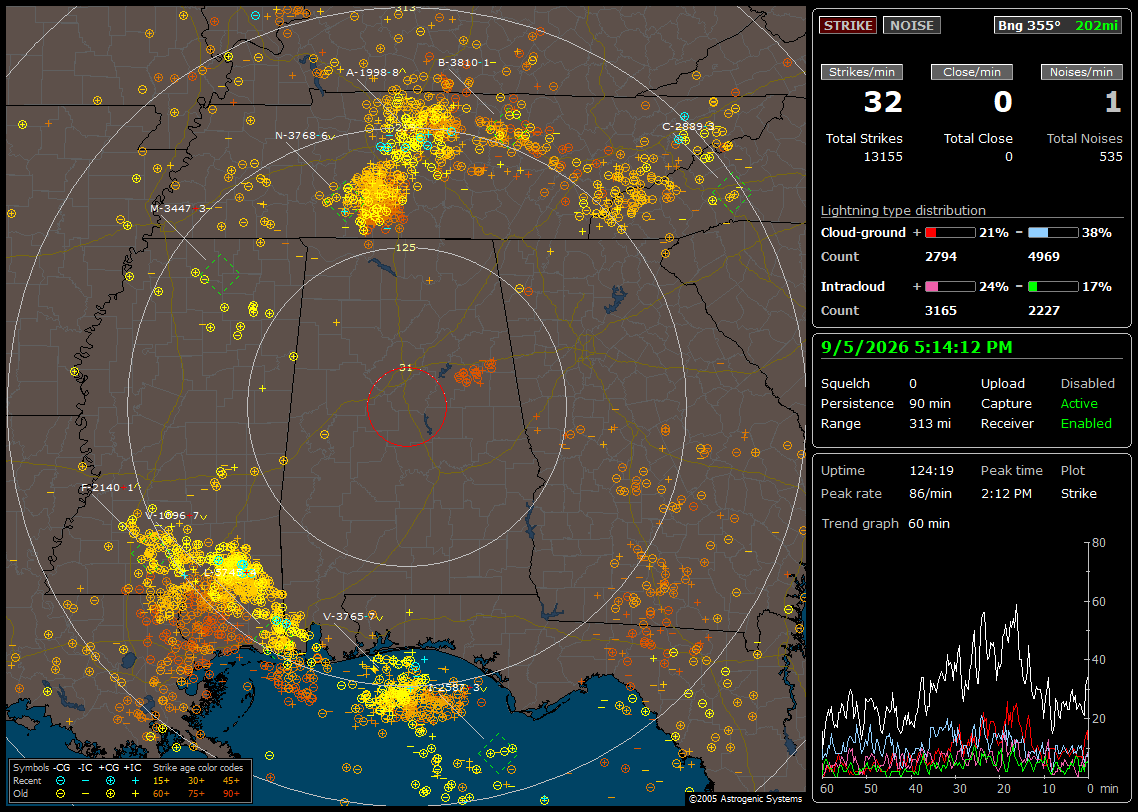The width and height of the screenshot is (1138, 812).
Task: Switch to the NOISE mode button
Action: coord(912,25)
